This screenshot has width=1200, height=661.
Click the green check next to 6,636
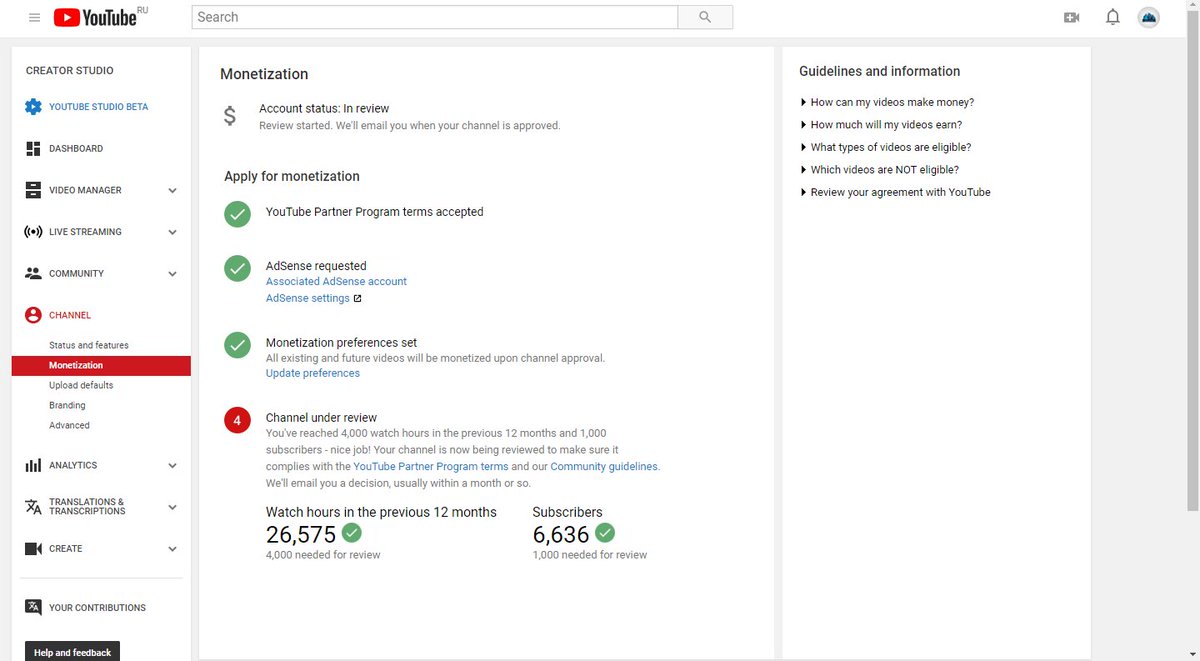click(605, 532)
